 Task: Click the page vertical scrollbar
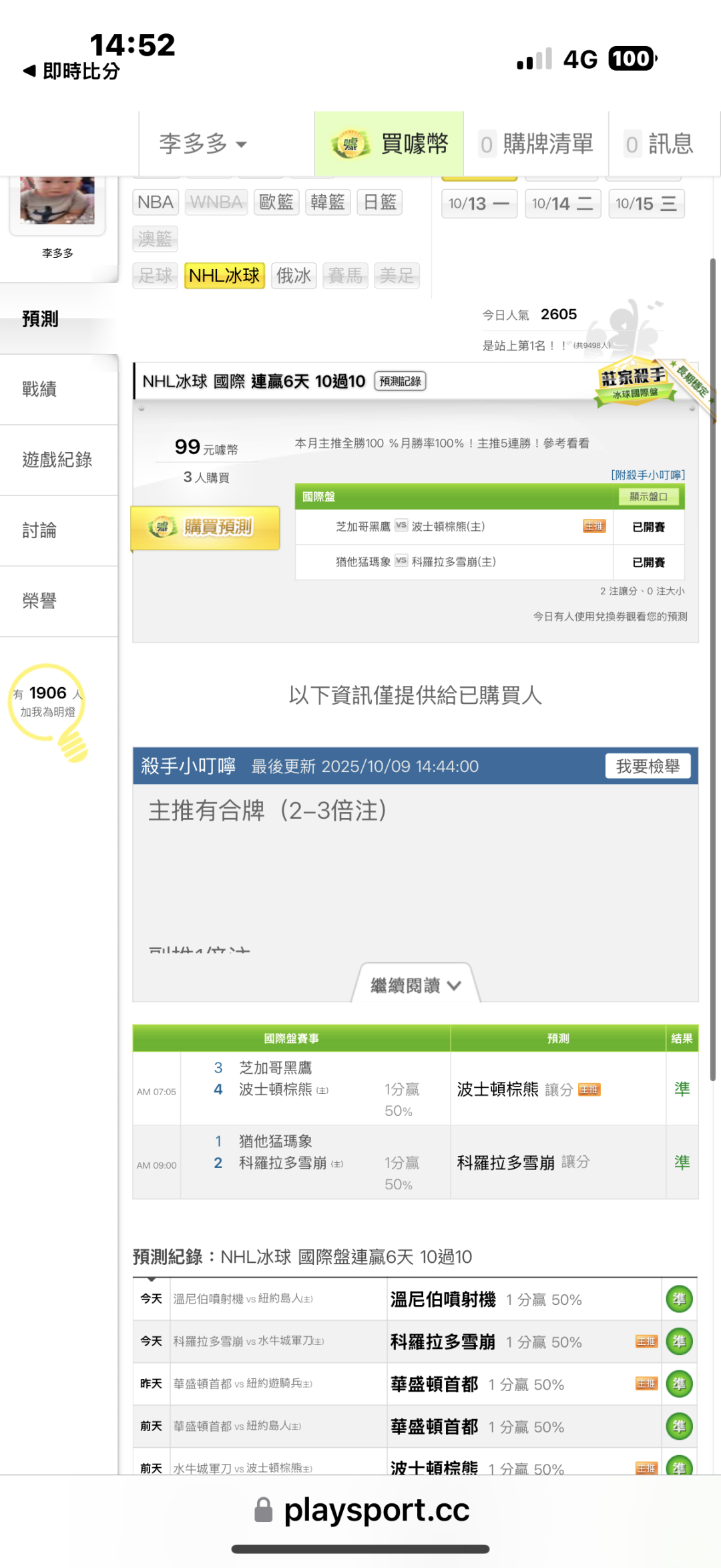point(712,668)
